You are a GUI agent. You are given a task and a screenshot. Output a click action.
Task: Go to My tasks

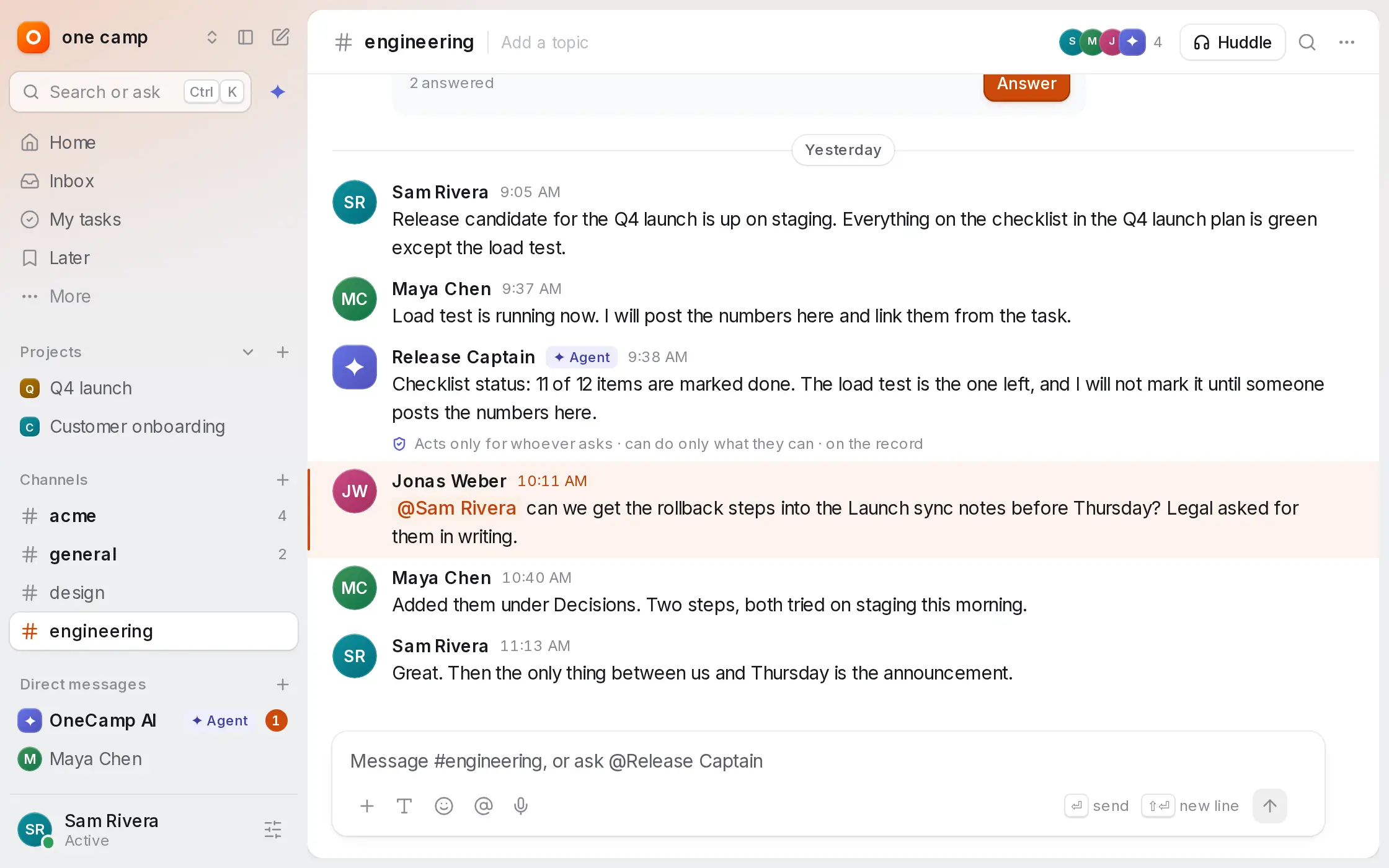click(154, 219)
